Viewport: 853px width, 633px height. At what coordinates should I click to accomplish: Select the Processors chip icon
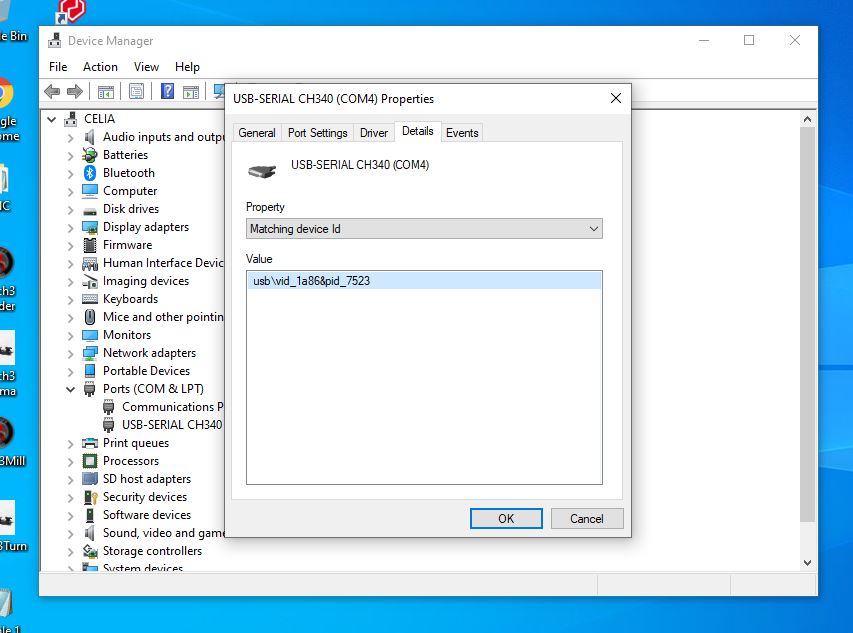(x=90, y=461)
